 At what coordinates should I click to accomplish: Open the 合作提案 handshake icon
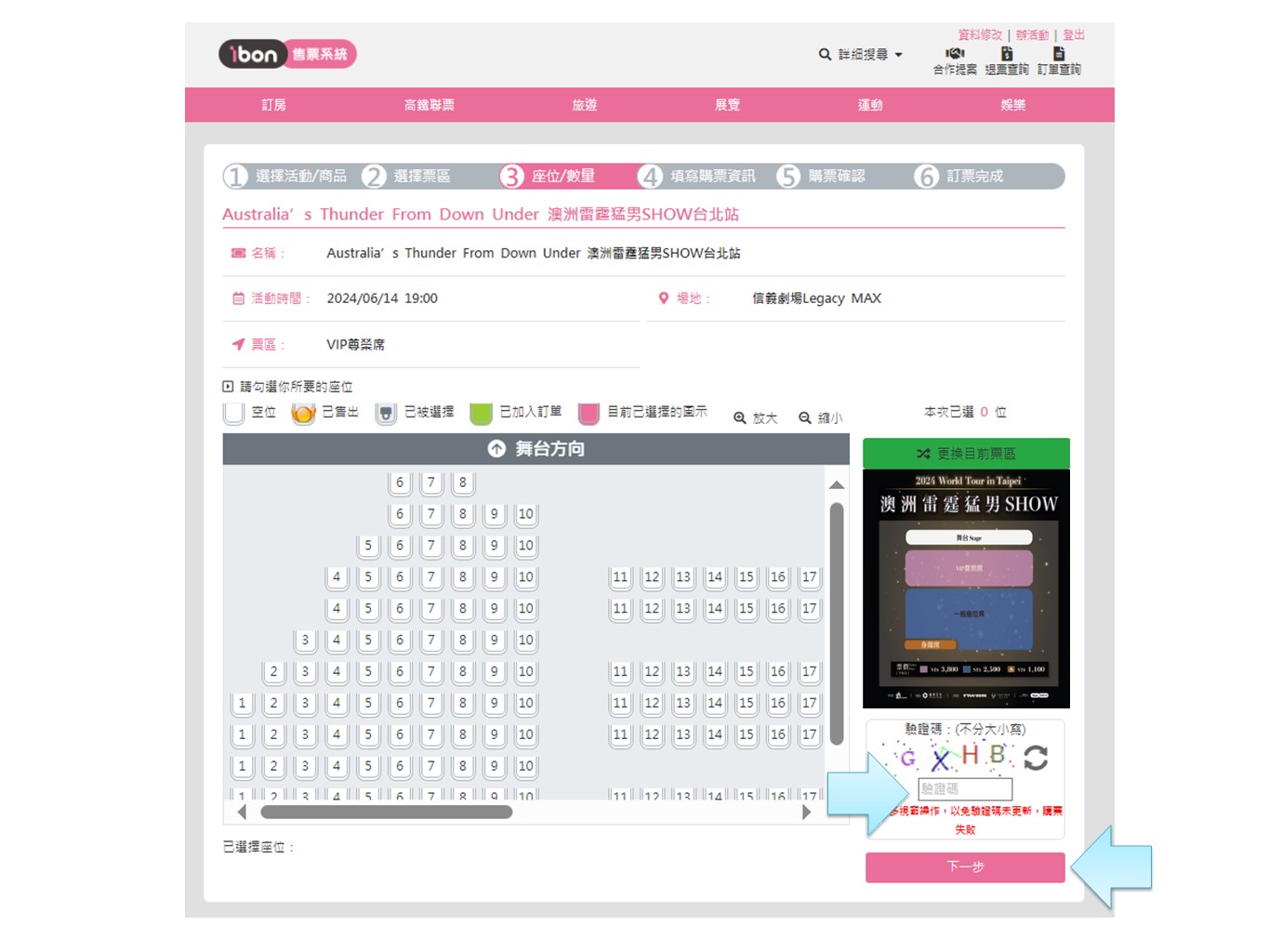click(x=955, y=54)
